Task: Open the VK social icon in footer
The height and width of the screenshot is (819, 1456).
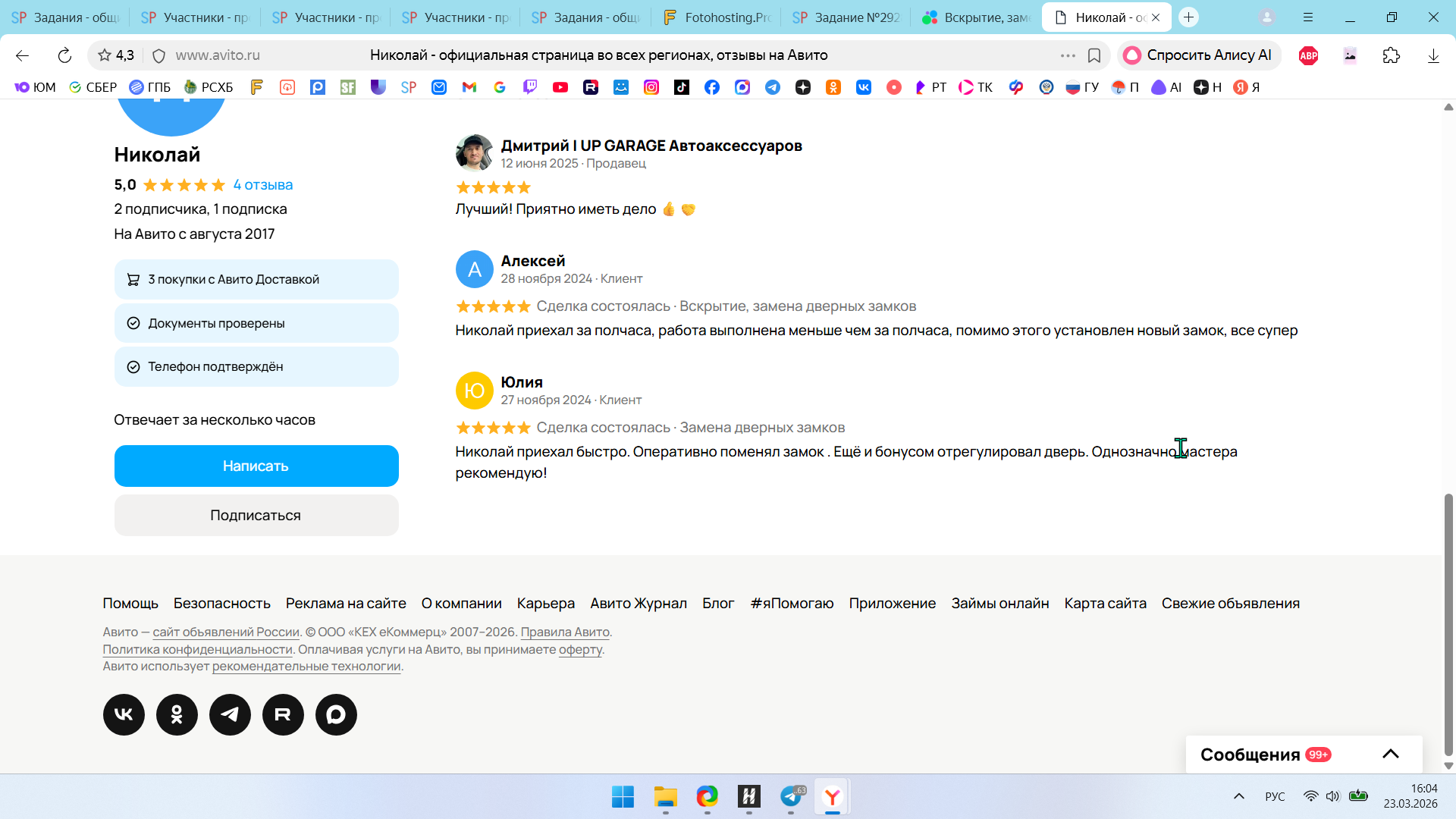Action: coord(124,714)
